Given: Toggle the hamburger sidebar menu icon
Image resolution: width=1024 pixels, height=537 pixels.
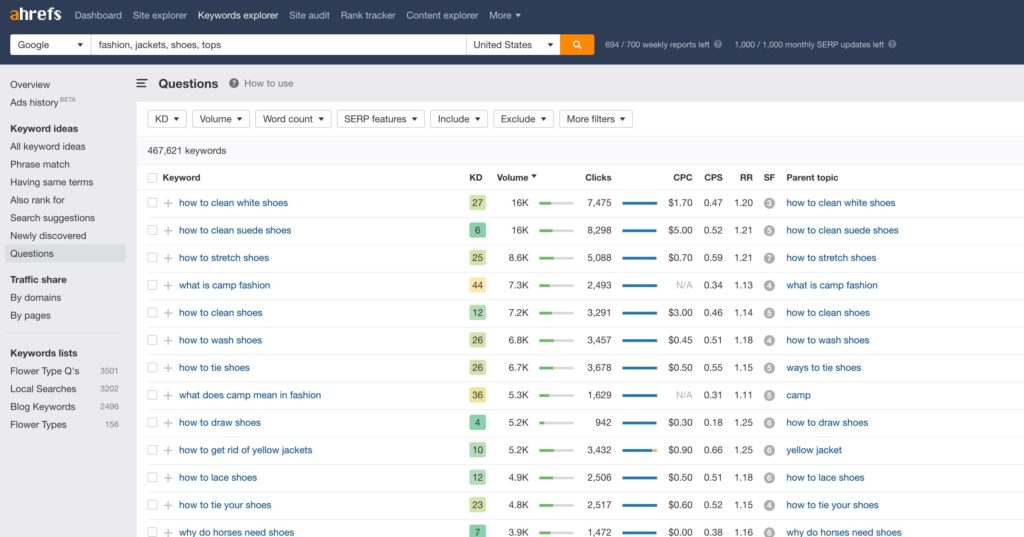Looking at the screenshot, I should click(x=142, y=83).
